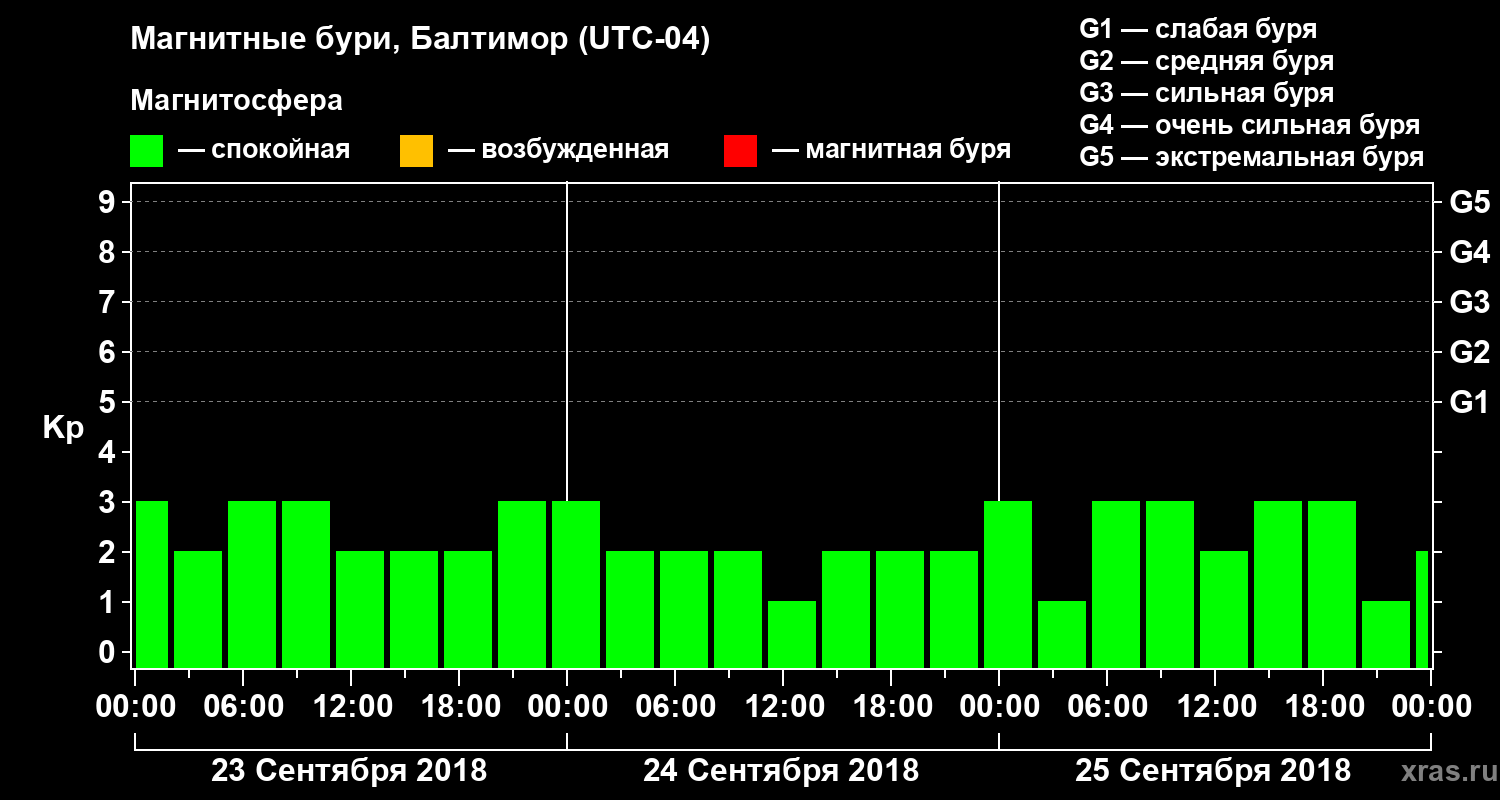Click the 06:00 bar on 23 September
1500x800 pixels.
click(252, 584)
